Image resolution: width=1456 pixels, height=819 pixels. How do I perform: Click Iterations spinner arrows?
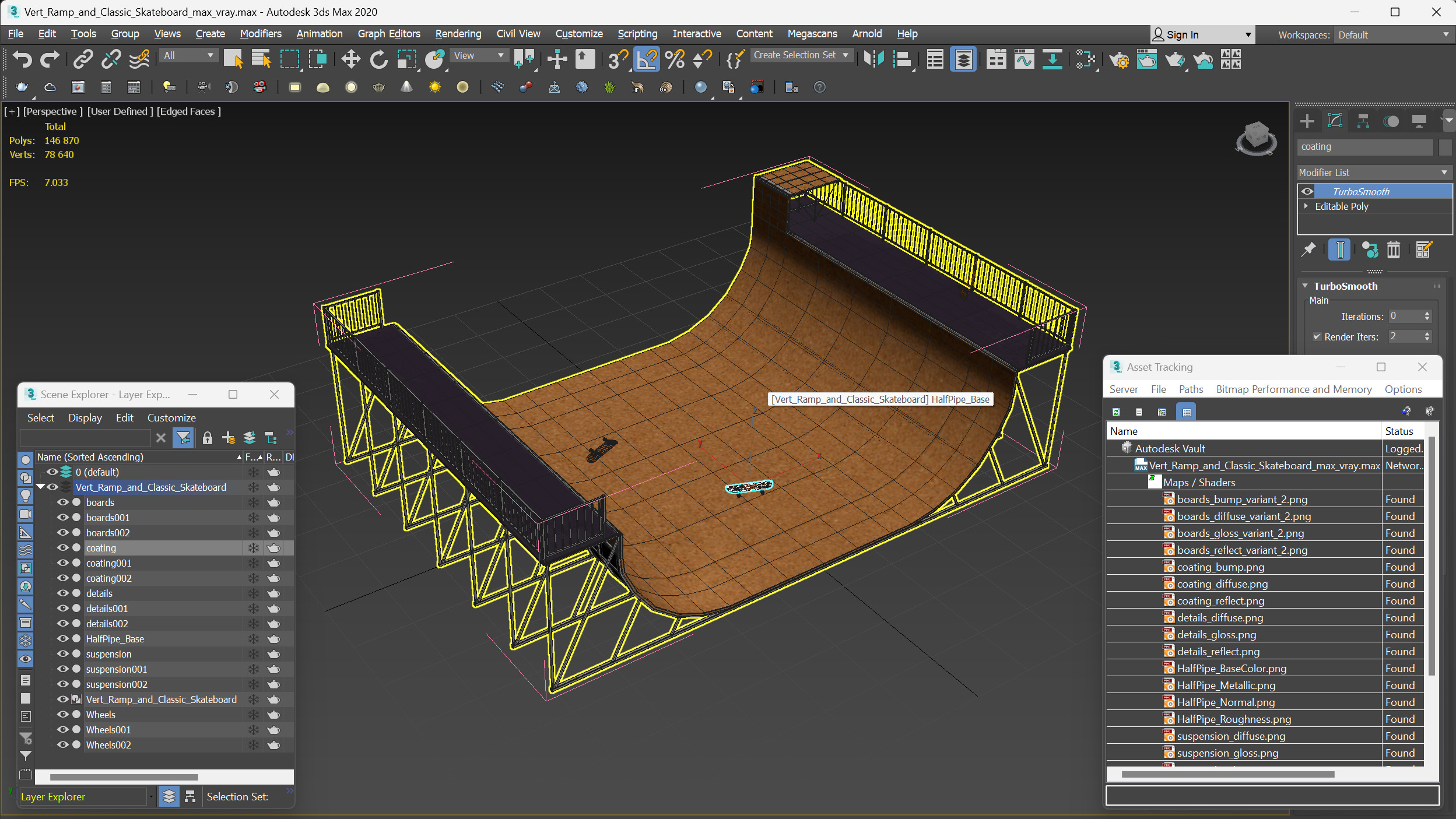pyautogui.click(x=1427, y=316)
